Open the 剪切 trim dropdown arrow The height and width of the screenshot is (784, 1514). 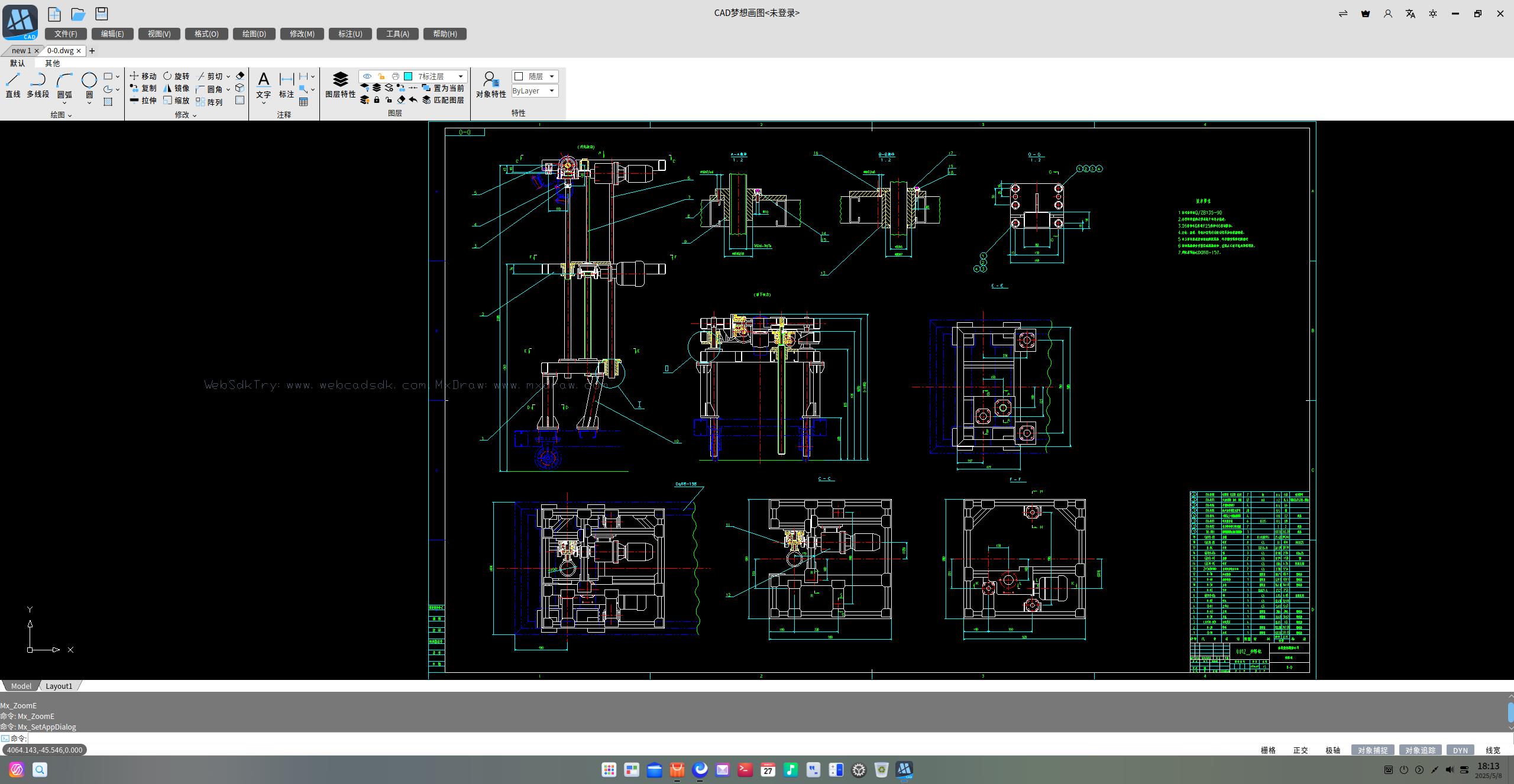pyautogui.click(x=228, y=76)
